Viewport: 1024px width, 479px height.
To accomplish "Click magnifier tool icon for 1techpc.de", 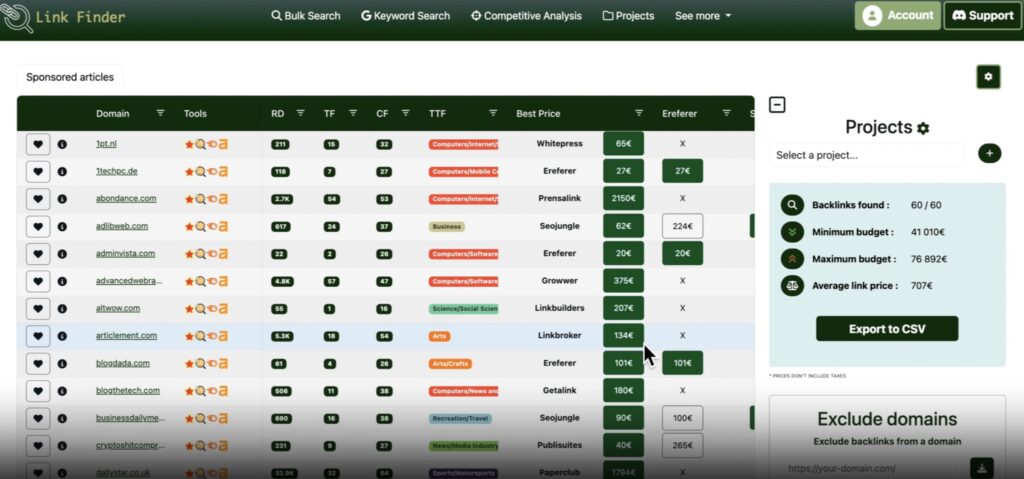I will pyautogui.click(x=200, y=171).
